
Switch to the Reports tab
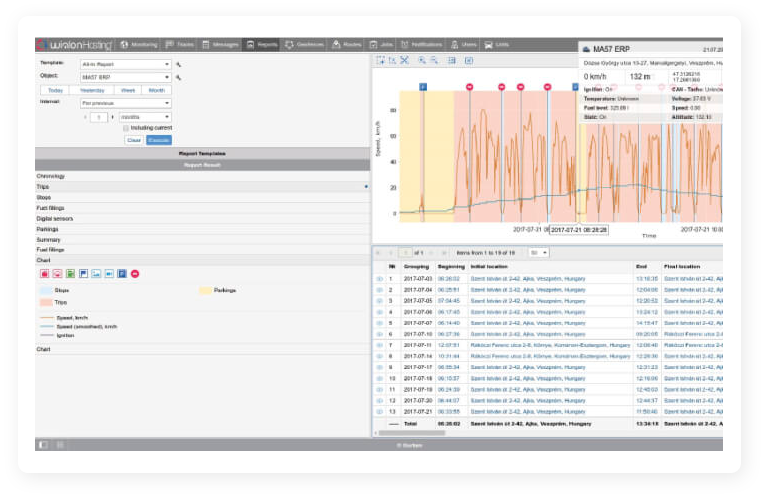tap(262, 45)
